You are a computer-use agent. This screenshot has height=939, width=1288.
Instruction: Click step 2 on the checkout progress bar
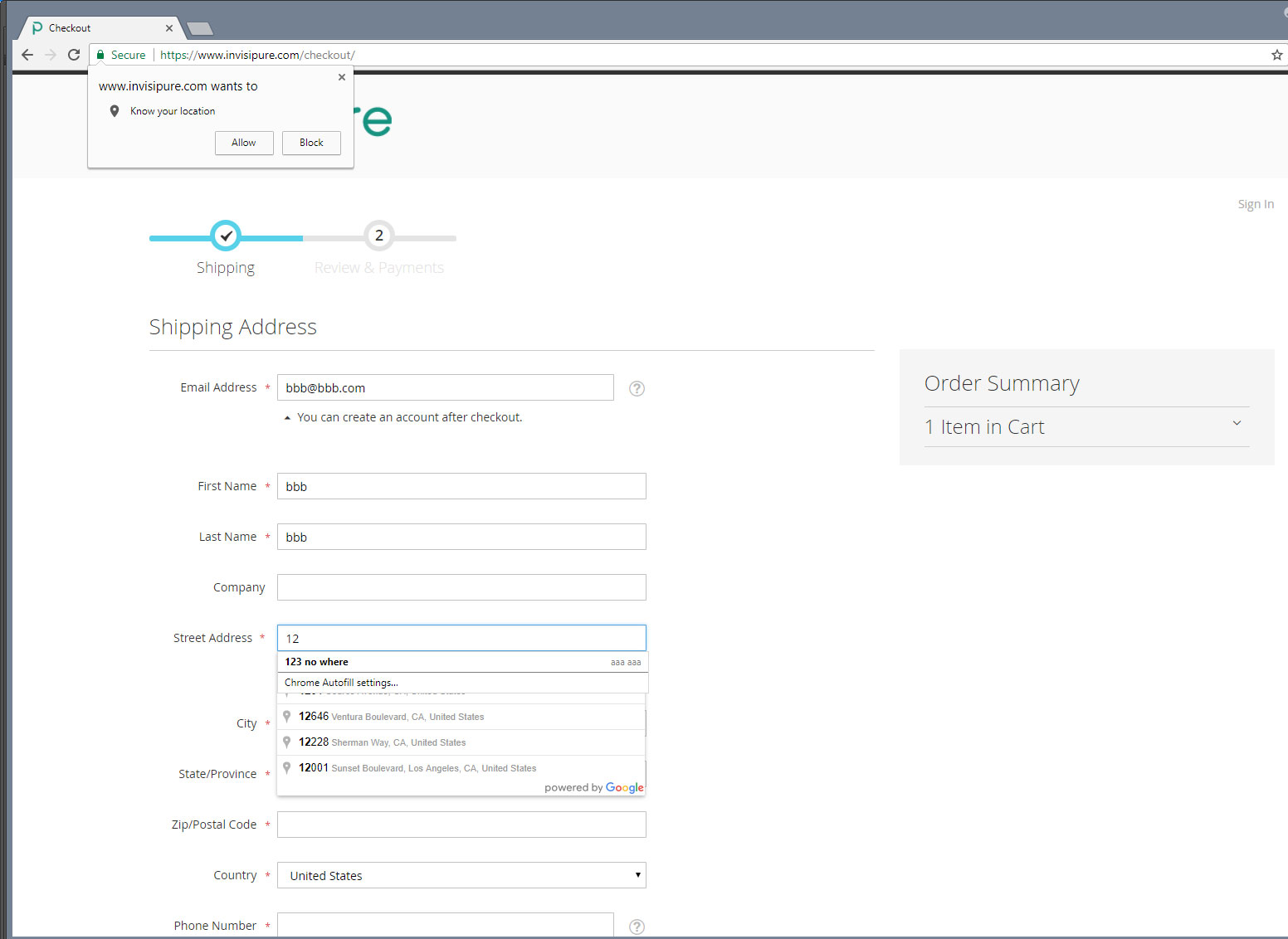(378, 236)
